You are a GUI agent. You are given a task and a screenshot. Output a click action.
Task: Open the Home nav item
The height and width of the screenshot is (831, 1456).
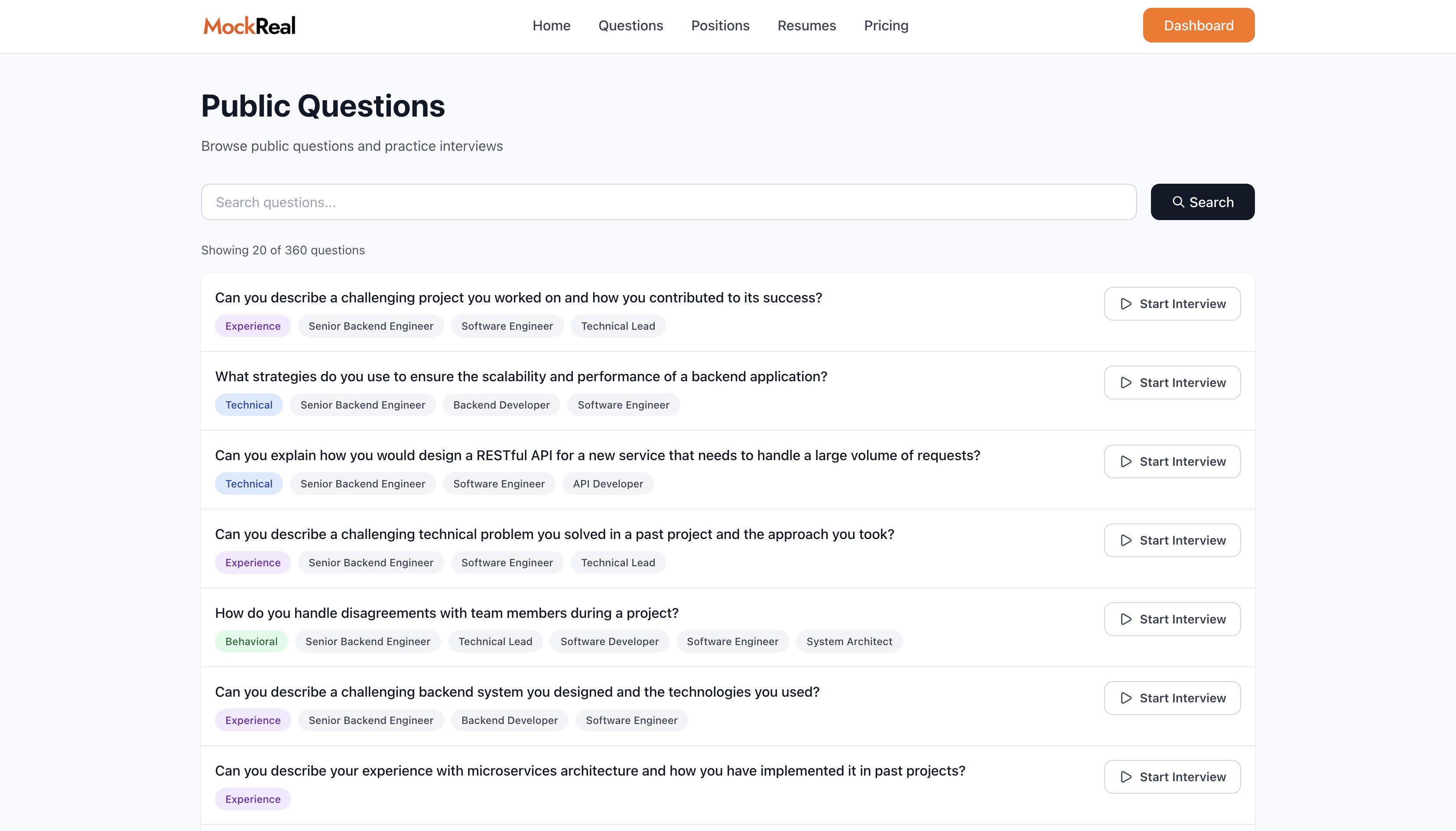click(551, 26)
